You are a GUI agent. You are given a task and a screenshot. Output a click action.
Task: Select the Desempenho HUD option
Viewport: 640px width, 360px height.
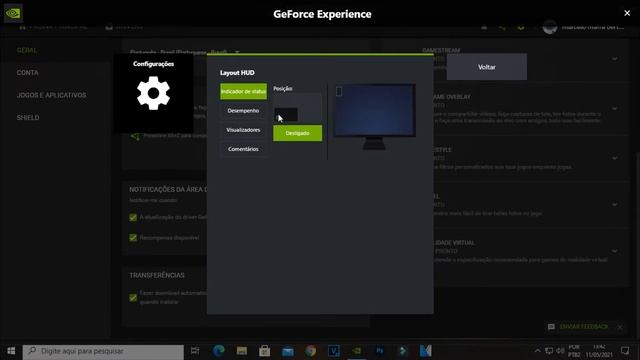pyautogui.click(x=243, y=111)
